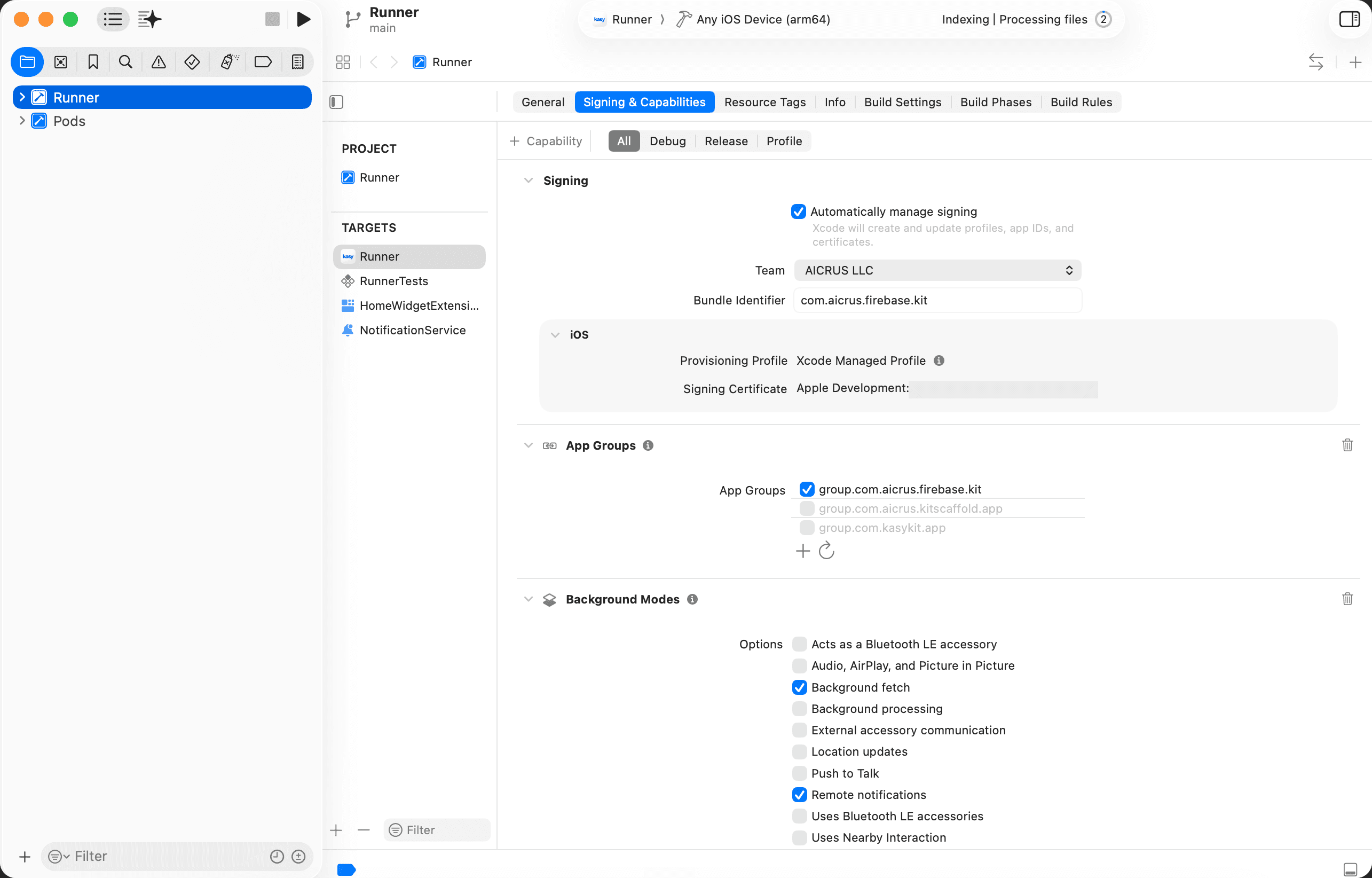The image size is (1372, 878).
Task: Open the debug navigator
Action: tap(229, 62)
